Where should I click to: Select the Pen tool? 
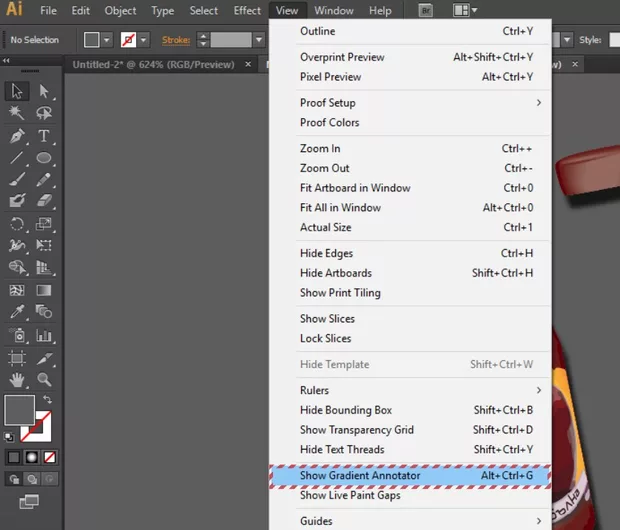[17, 136]
